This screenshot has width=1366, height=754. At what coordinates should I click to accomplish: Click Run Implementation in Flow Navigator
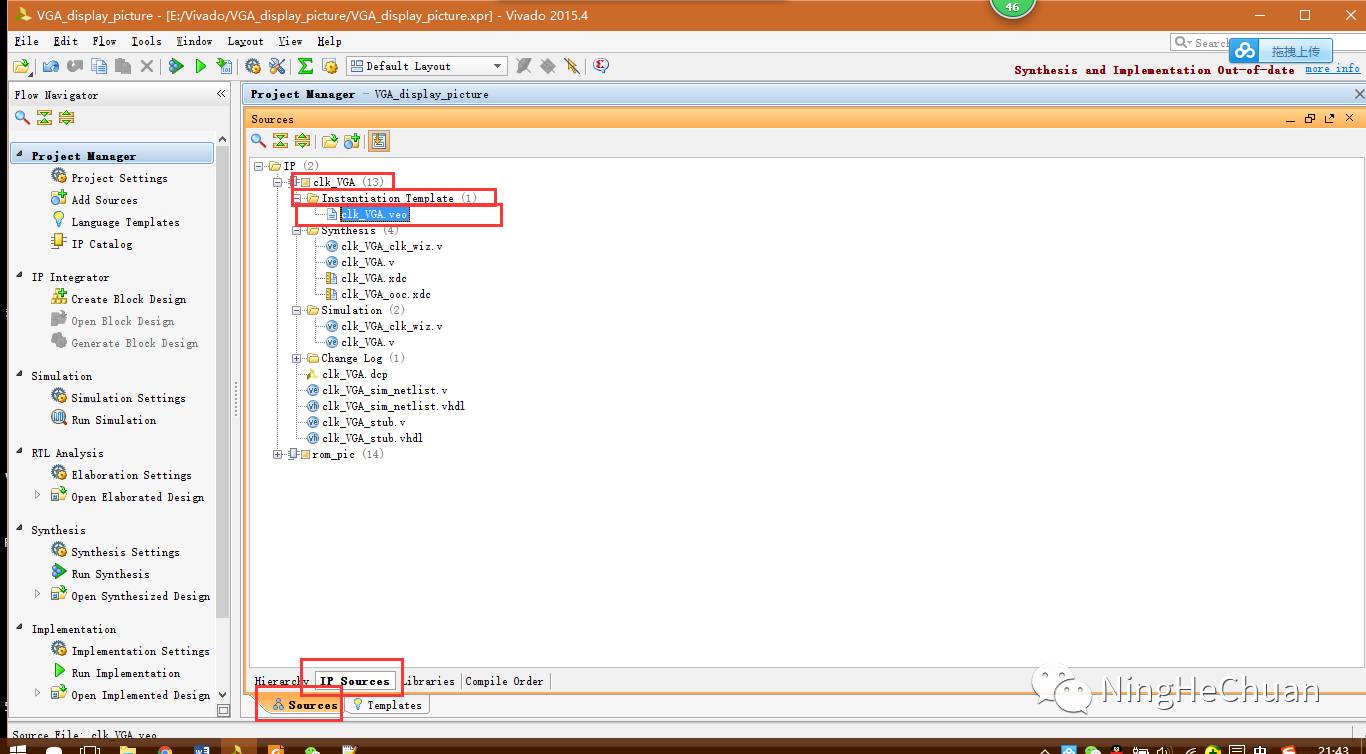[x=125, y=673]
